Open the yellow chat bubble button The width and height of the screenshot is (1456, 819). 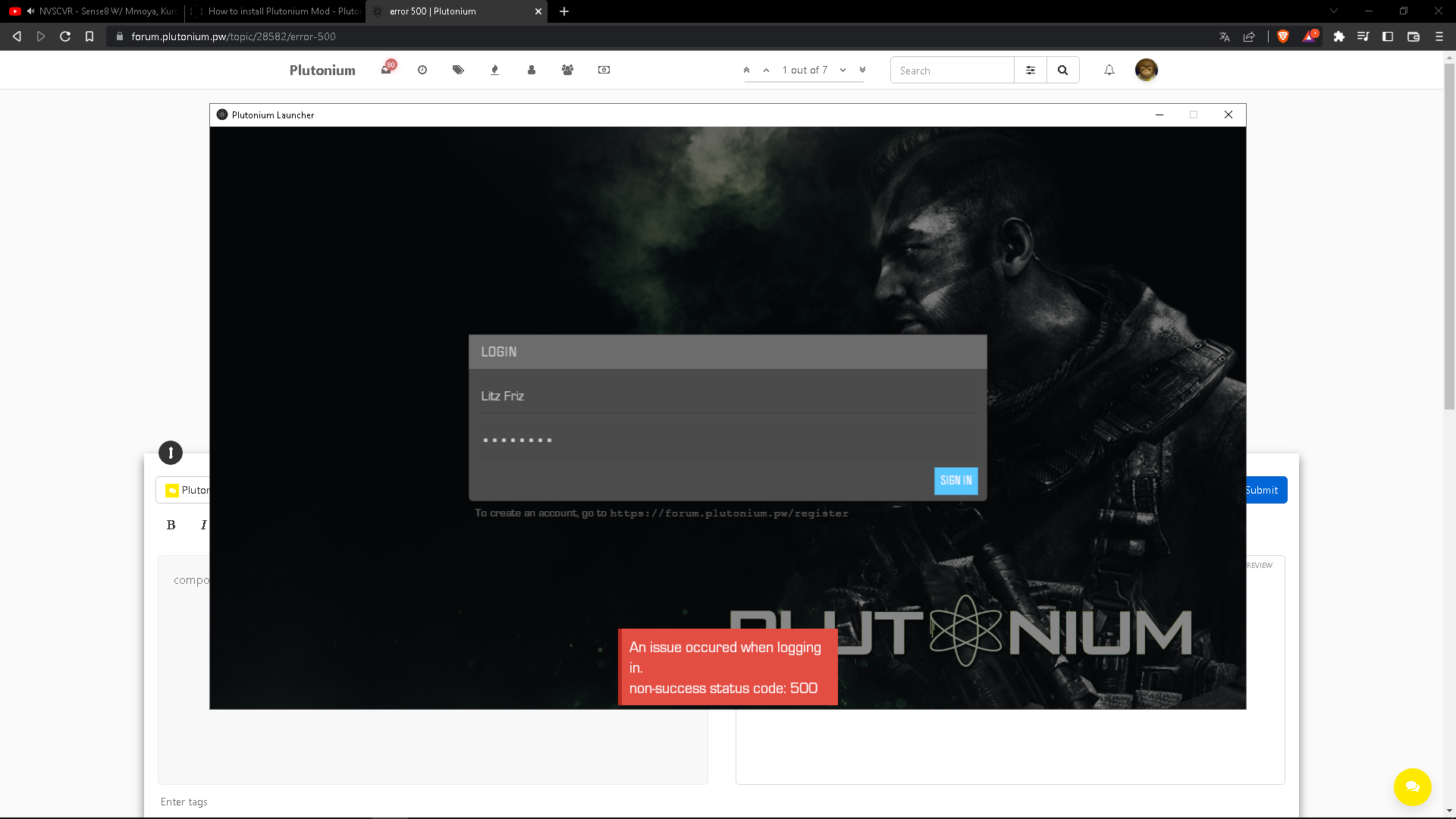1412,786
